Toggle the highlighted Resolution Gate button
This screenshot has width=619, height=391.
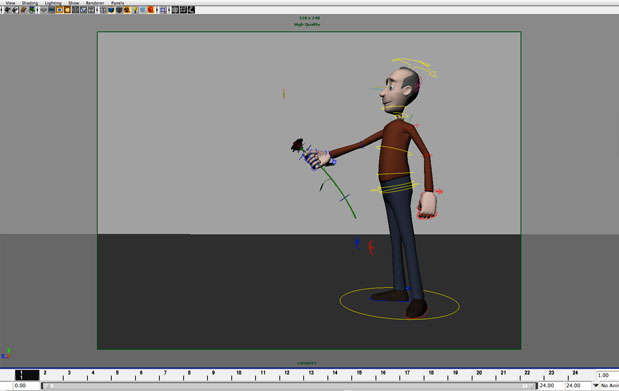point(59,10)
